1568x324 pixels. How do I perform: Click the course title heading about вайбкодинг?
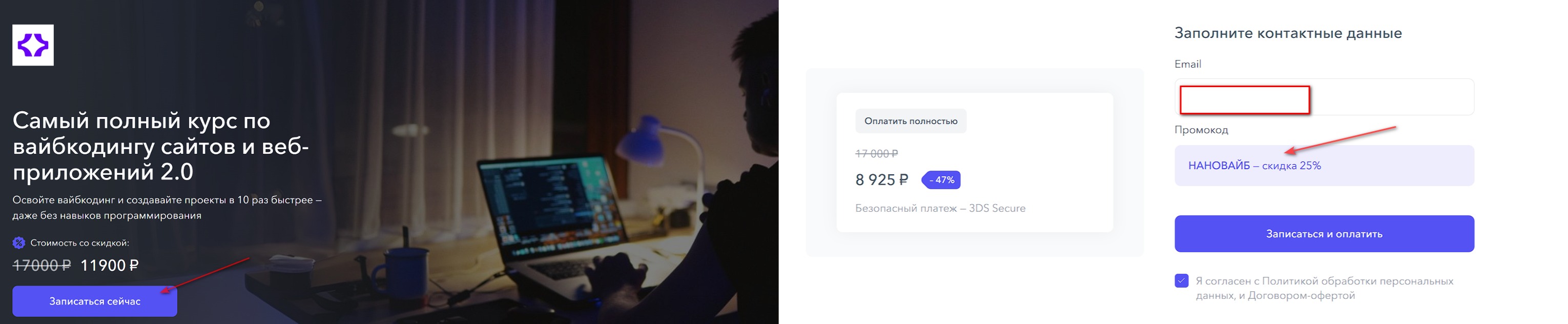(x=161, y=146)
